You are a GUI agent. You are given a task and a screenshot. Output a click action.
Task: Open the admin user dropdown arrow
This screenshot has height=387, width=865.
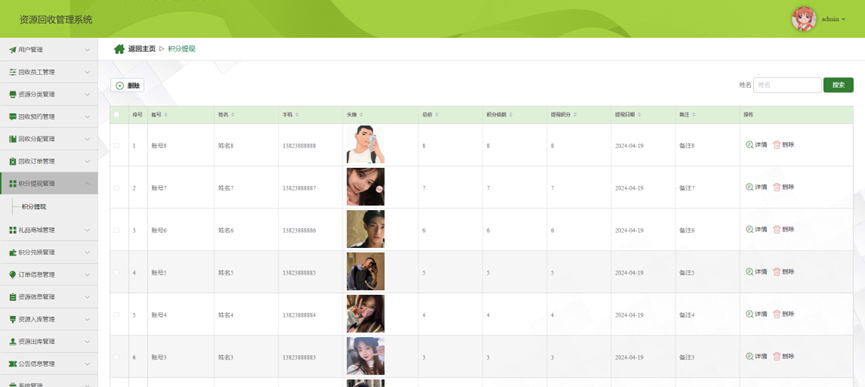coord(843,19)
